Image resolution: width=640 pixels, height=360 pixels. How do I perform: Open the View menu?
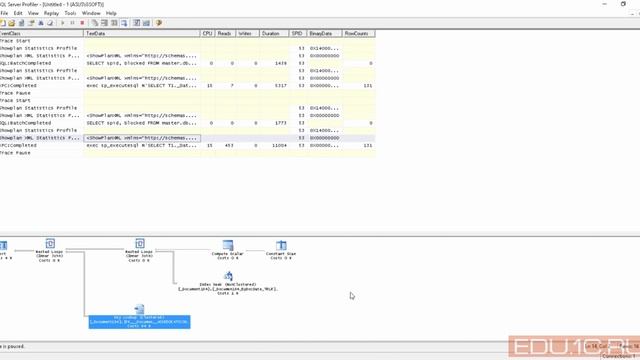point(33,13)
